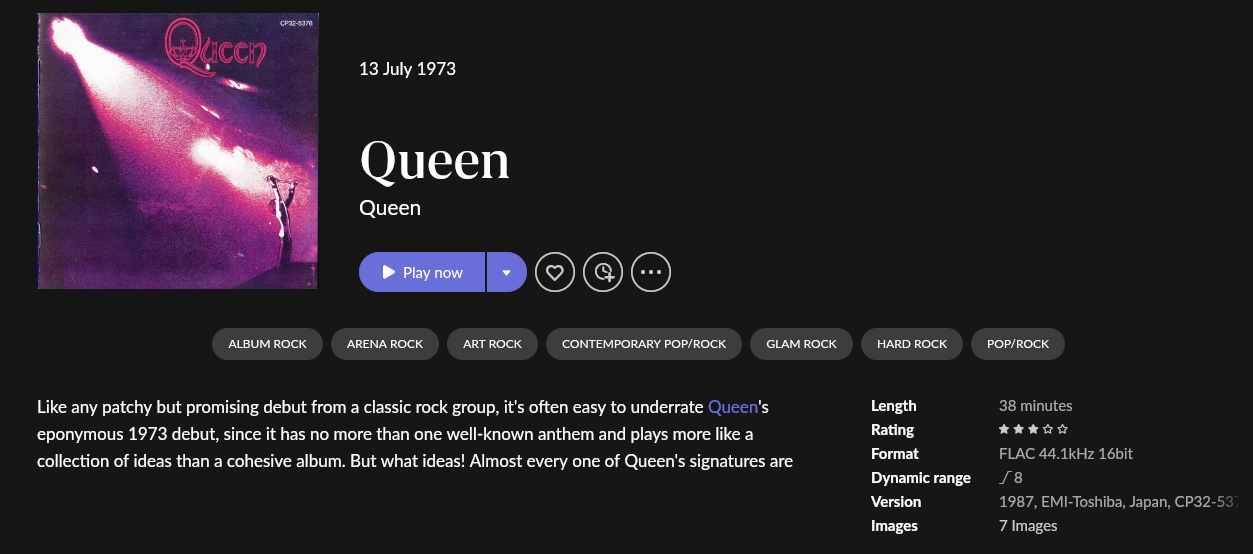Follow the purple Queen link in the review
This screenshot has height=554, width=1253.
tap(733, 407)
